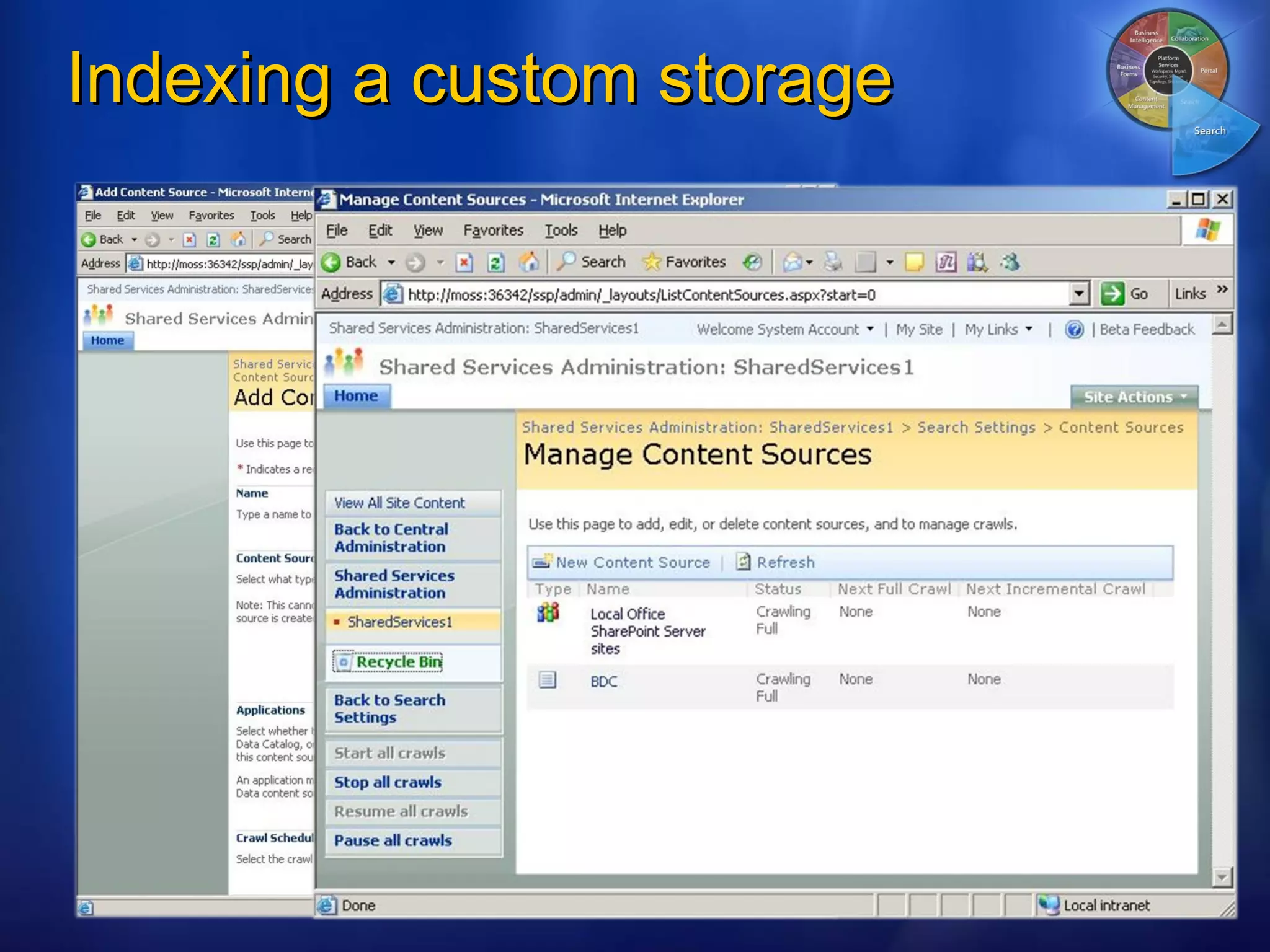This screenshot has width=1270, height=952.
Task: Open the Forward history dropdown arrow in front window
Action: tap(440, 263)
